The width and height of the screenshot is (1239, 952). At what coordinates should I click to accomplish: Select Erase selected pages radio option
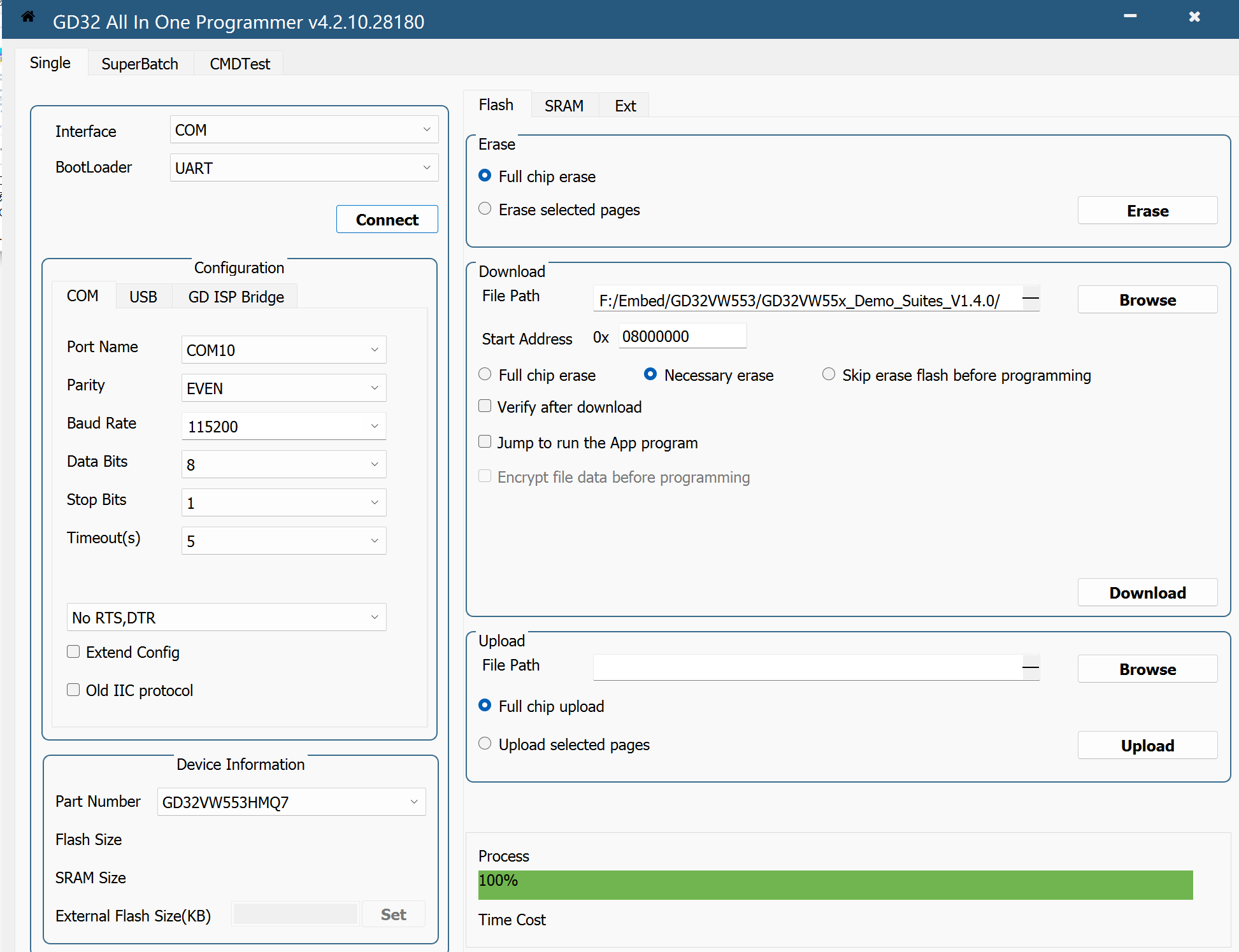pyautogui.click(x=485, y=209)
